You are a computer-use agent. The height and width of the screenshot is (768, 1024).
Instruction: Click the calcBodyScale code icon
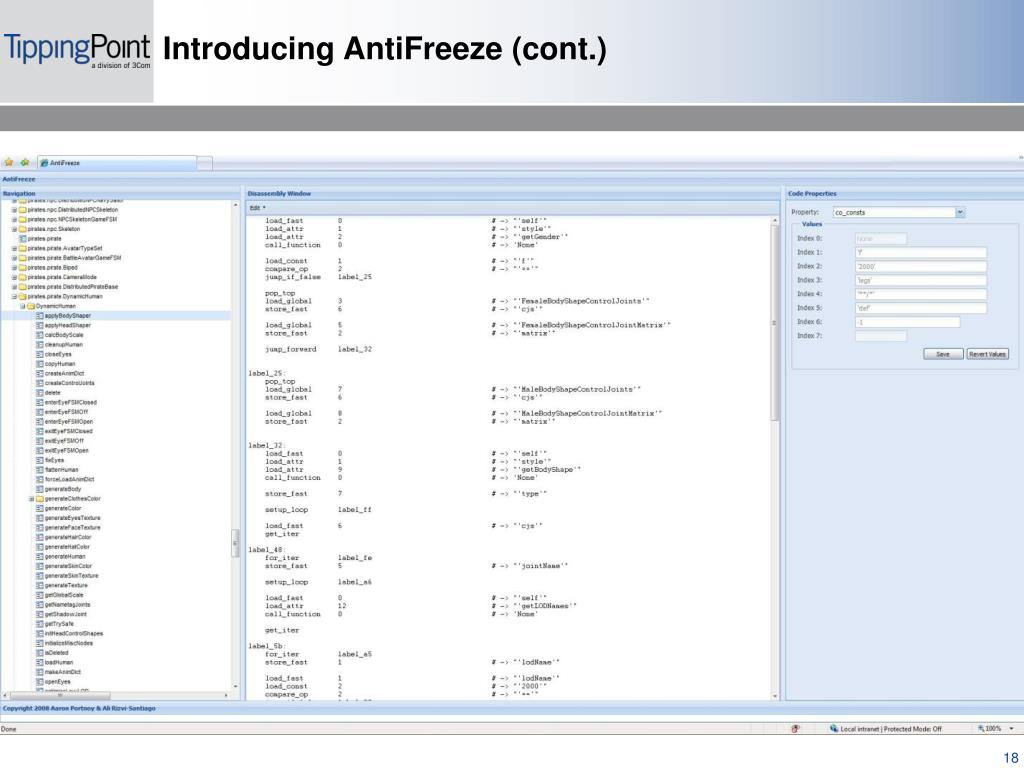[x=40, y=335]
